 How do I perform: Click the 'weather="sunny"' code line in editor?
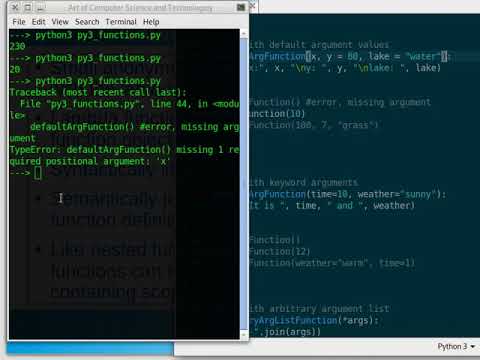(x=347, y=194)
